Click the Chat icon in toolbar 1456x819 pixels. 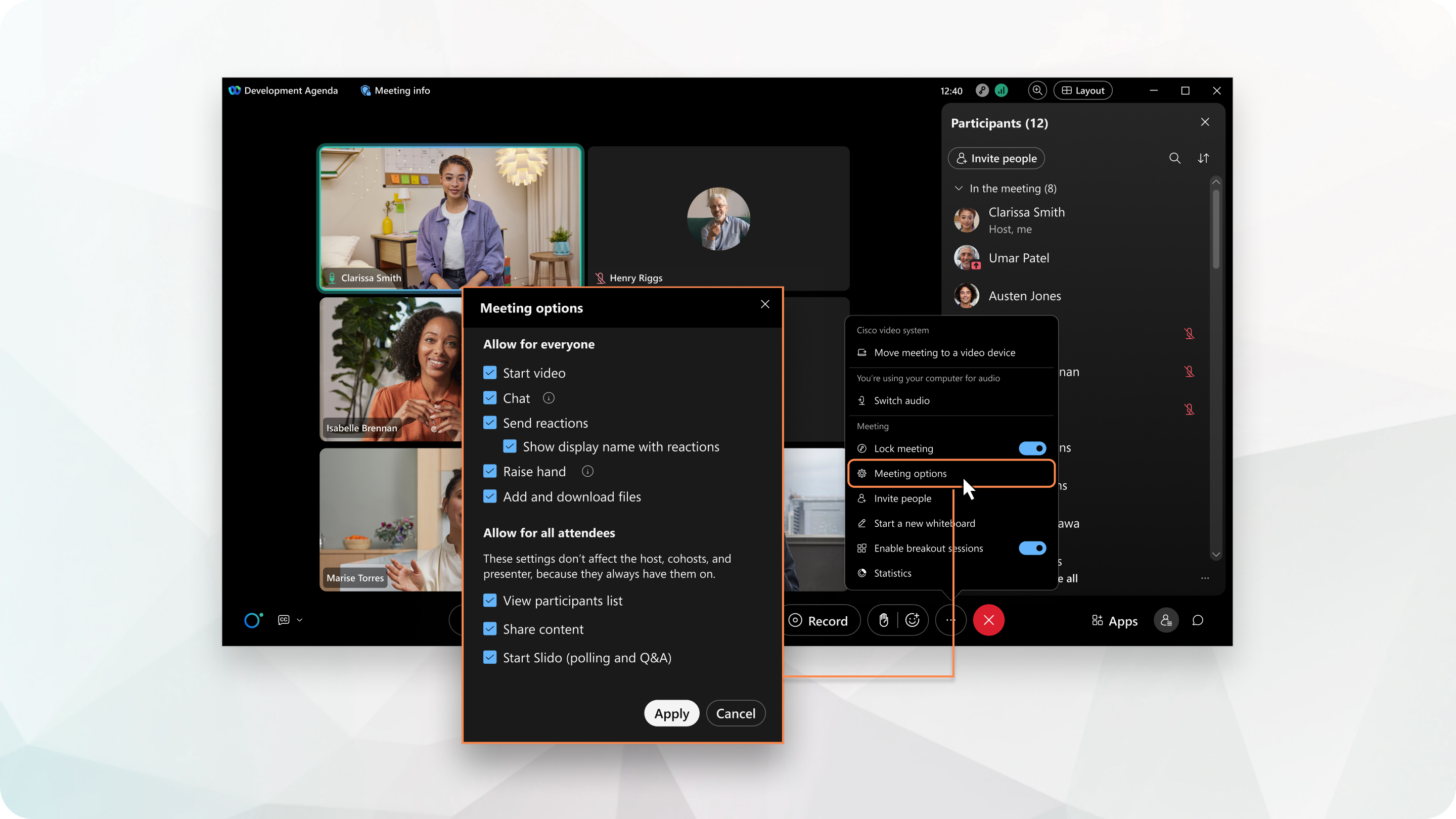pyautogui.click(x=1198, y=620)
